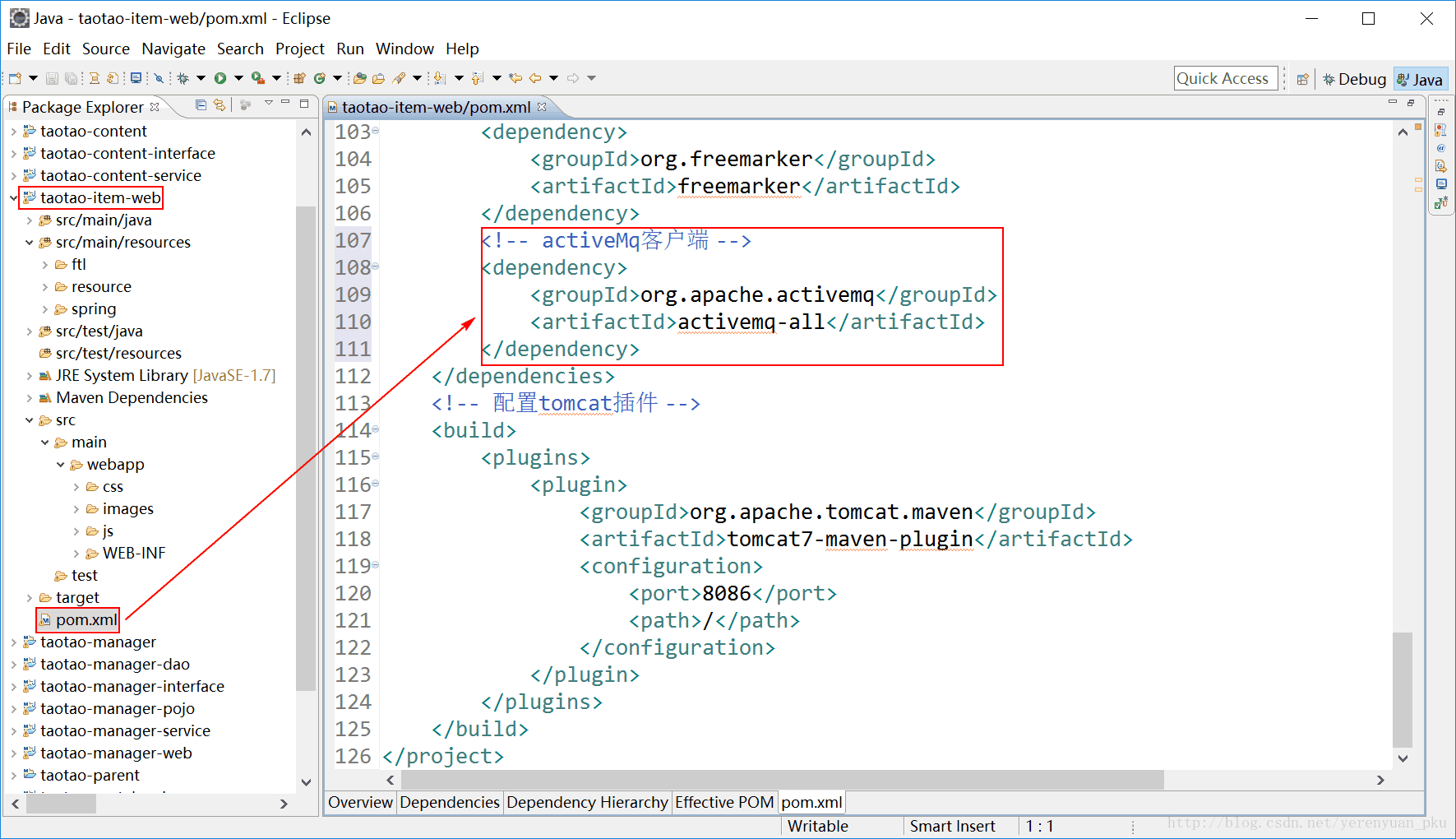Click the Open Perspective icon

(1302, 79)
